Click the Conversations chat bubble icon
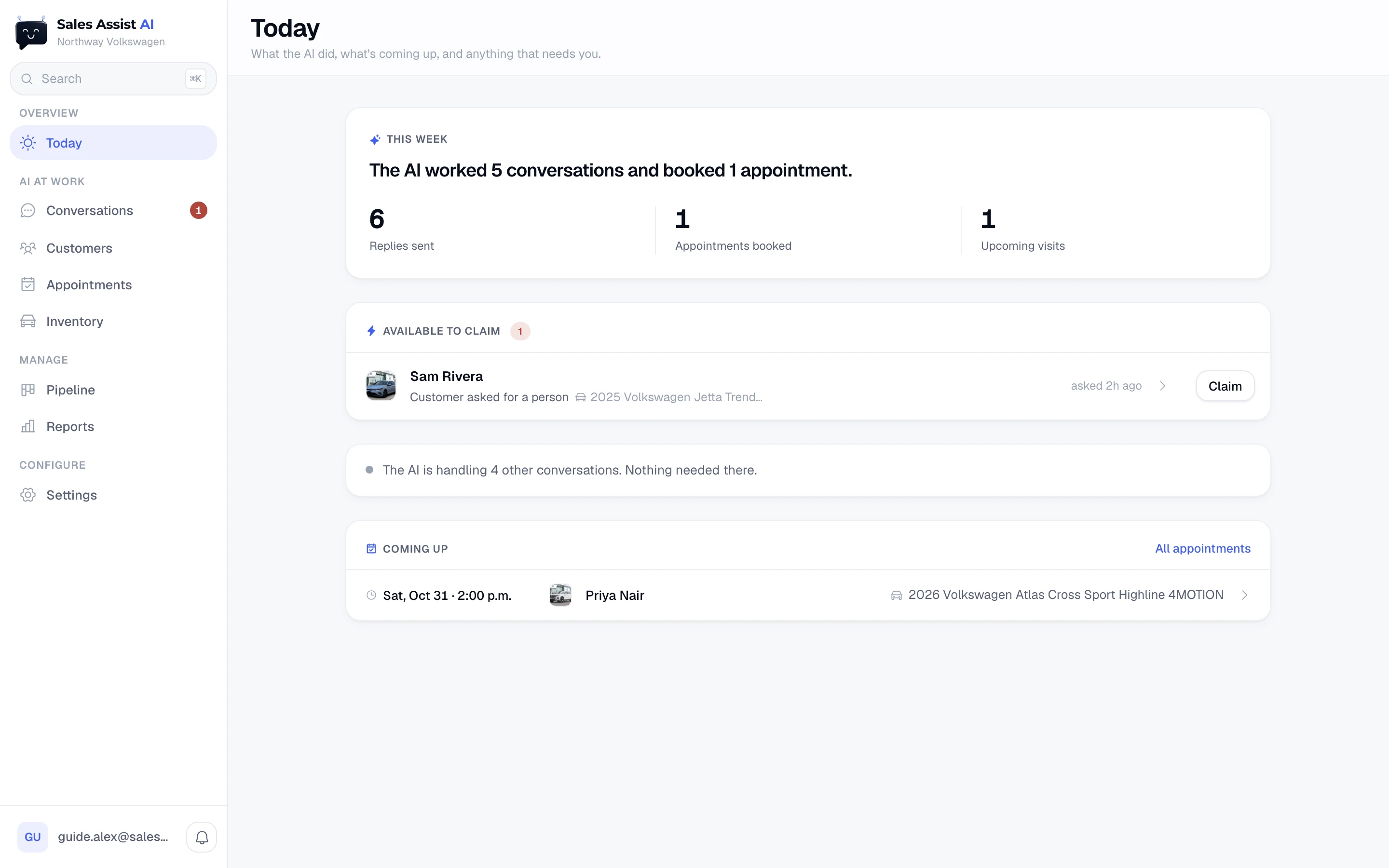The height and width of the screenshot is (868, 1389). click(x=28, y=211)
